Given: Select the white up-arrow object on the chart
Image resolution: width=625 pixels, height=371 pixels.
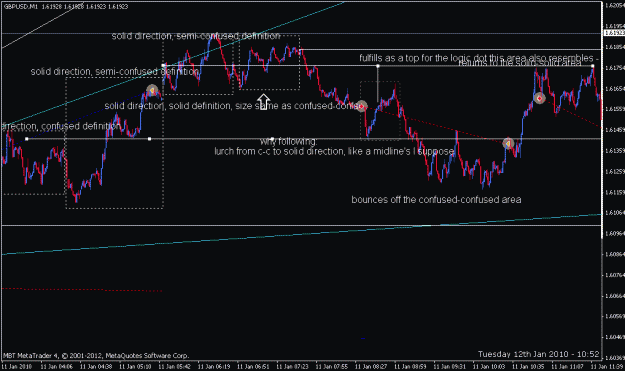Looking at the screenshot, I should point(263,102).
